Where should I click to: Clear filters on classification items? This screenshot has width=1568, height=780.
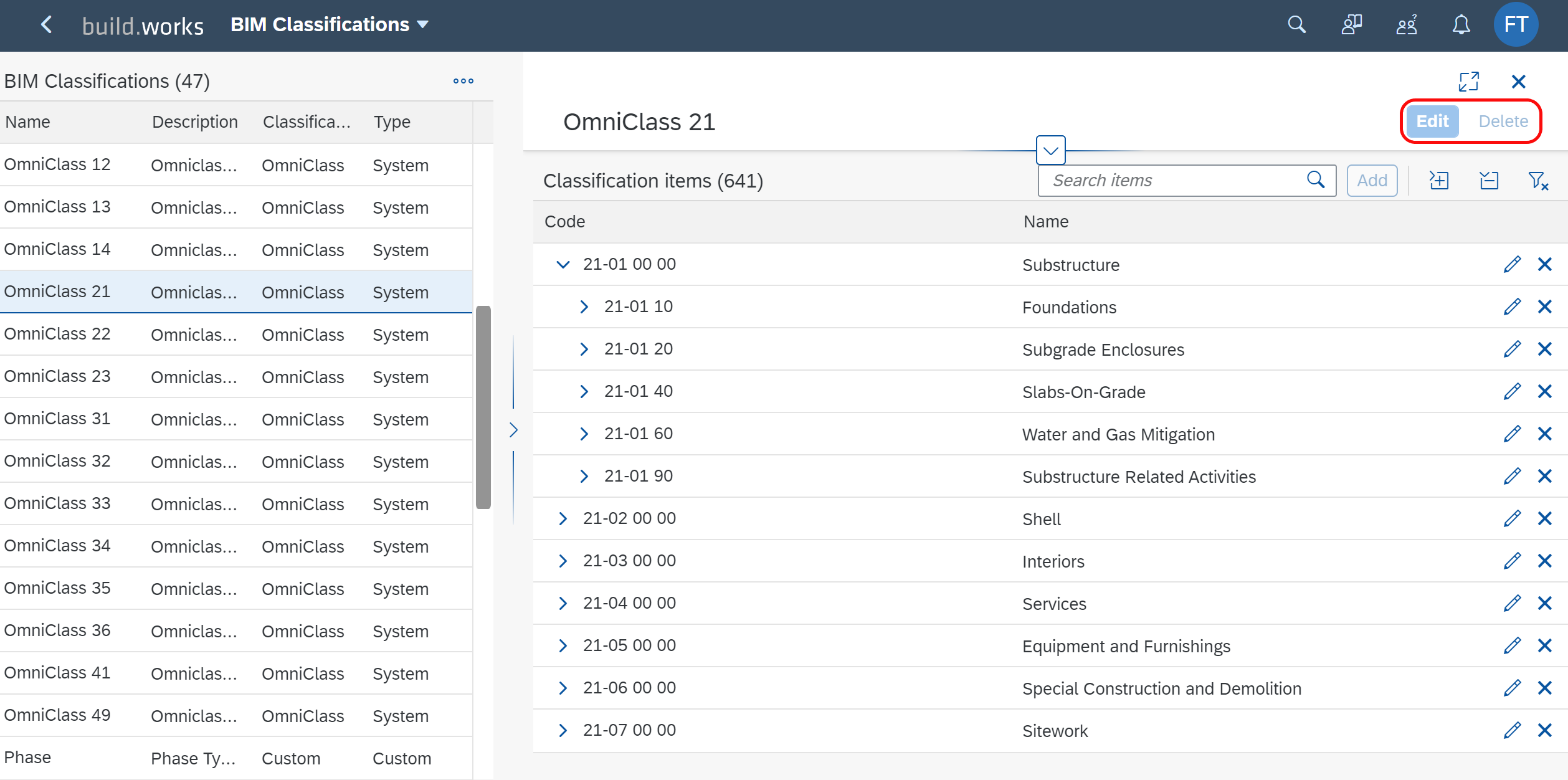1538,181
